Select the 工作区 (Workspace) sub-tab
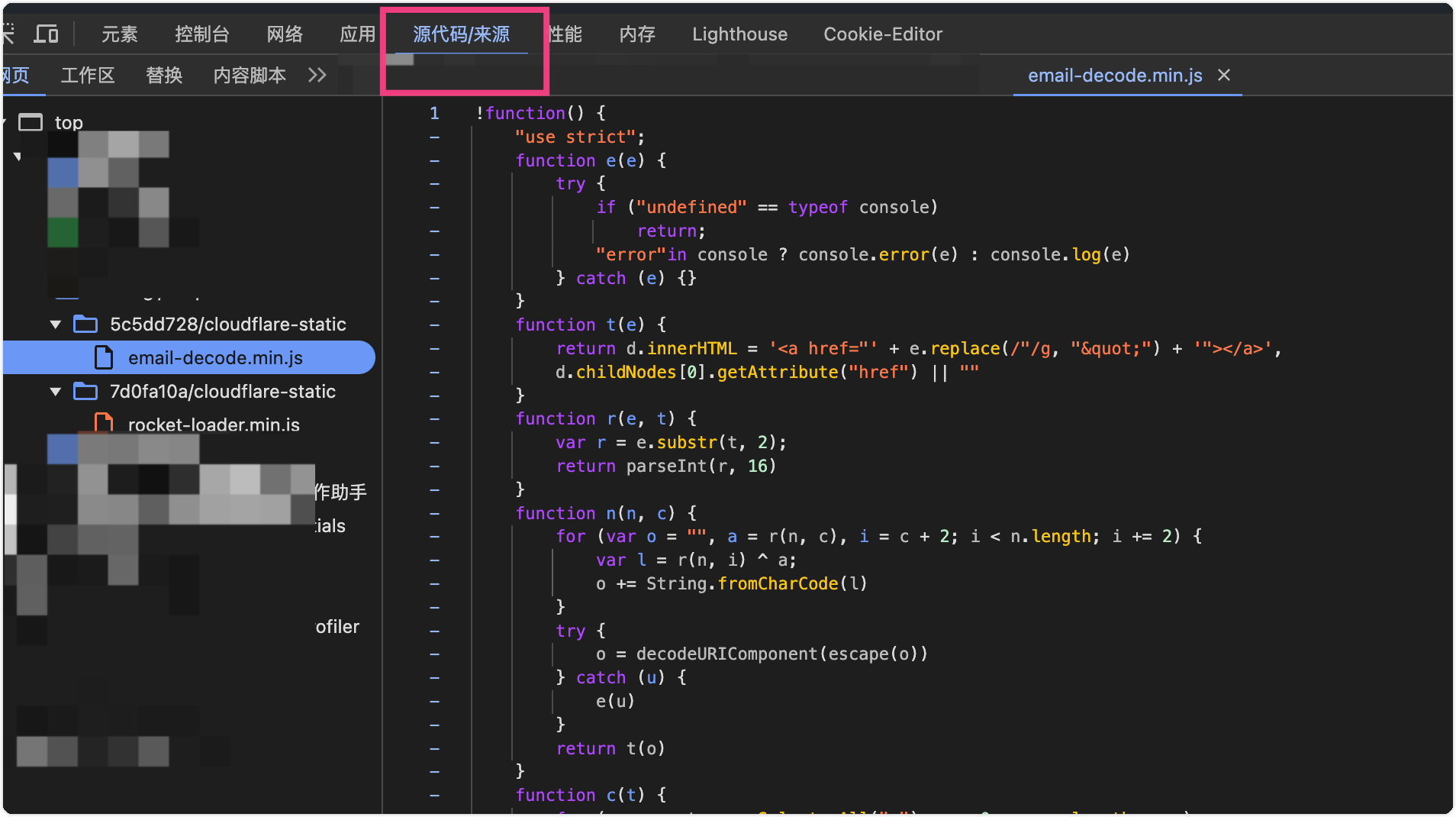This screenshot has height=817, width=1456. [88, 75]
